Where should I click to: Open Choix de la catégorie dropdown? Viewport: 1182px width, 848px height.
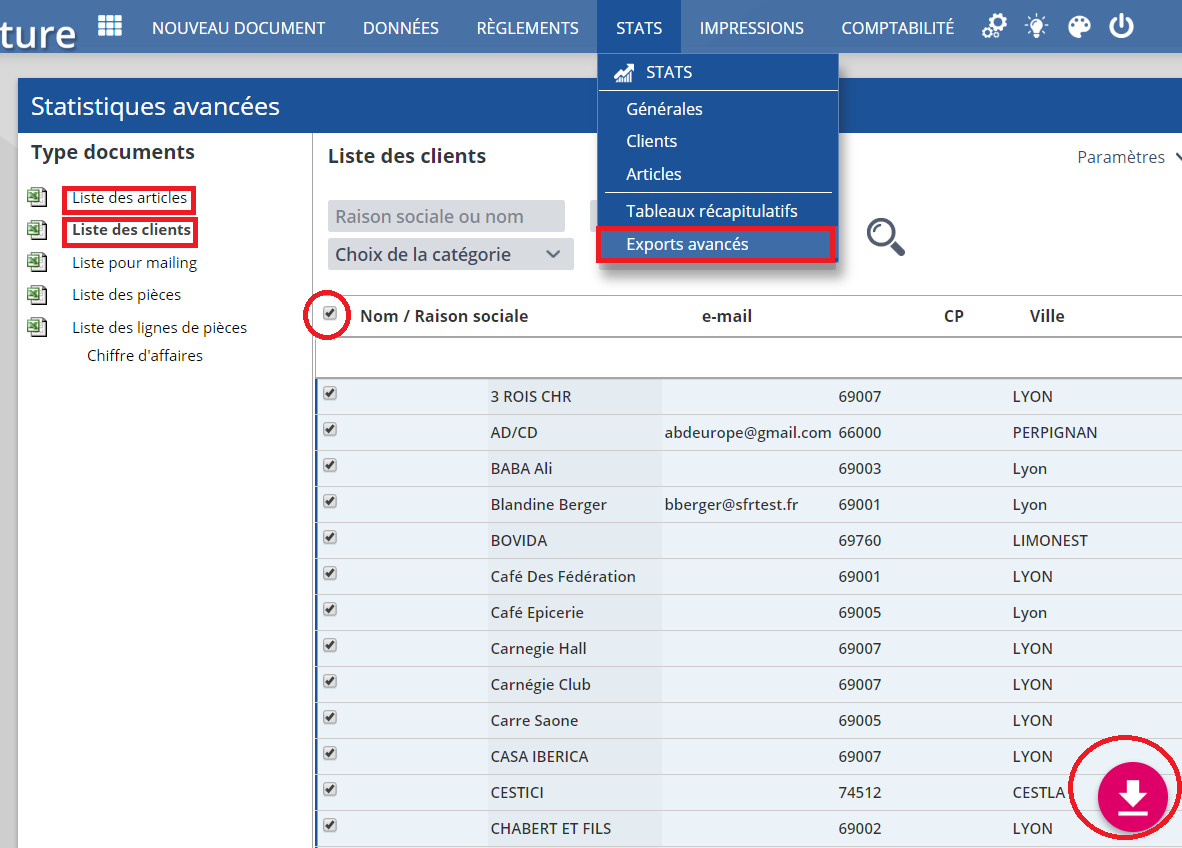coord(451,254)
